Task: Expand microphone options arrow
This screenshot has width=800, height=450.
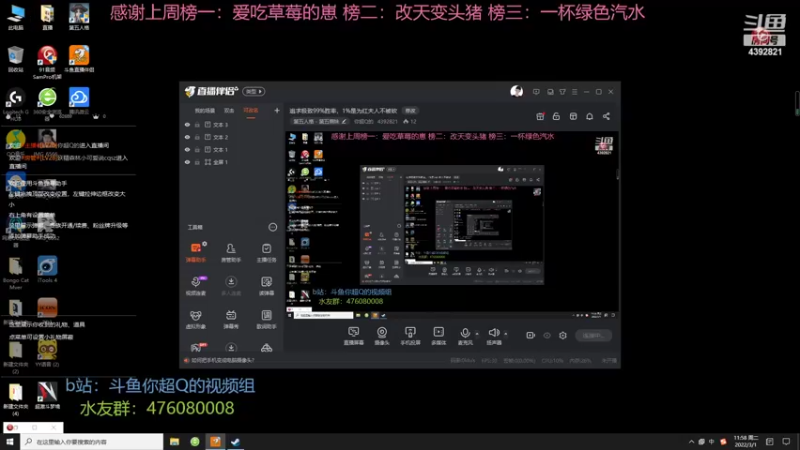Action: 477,334
